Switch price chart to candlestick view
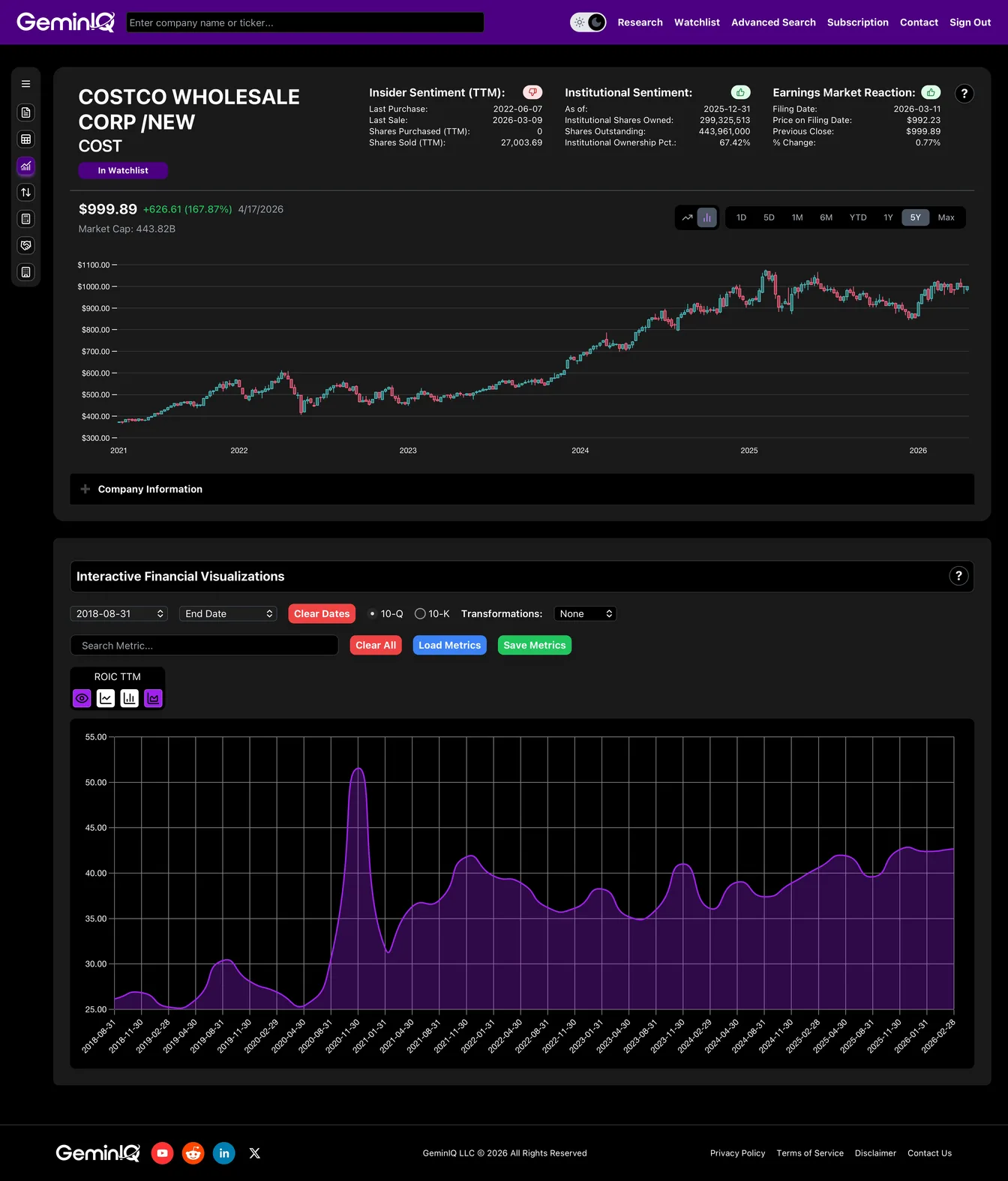The height and width of the screenshot is (1181, 1008). [706, 217]
